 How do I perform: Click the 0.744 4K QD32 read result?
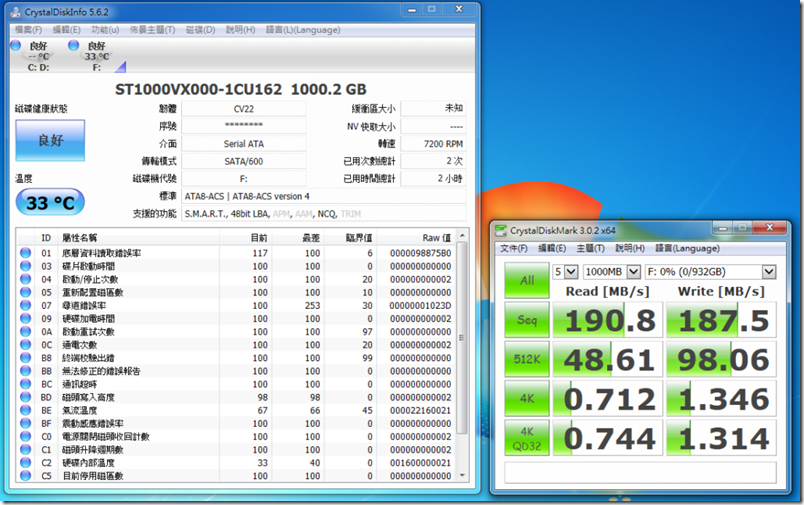click(608, 438)
